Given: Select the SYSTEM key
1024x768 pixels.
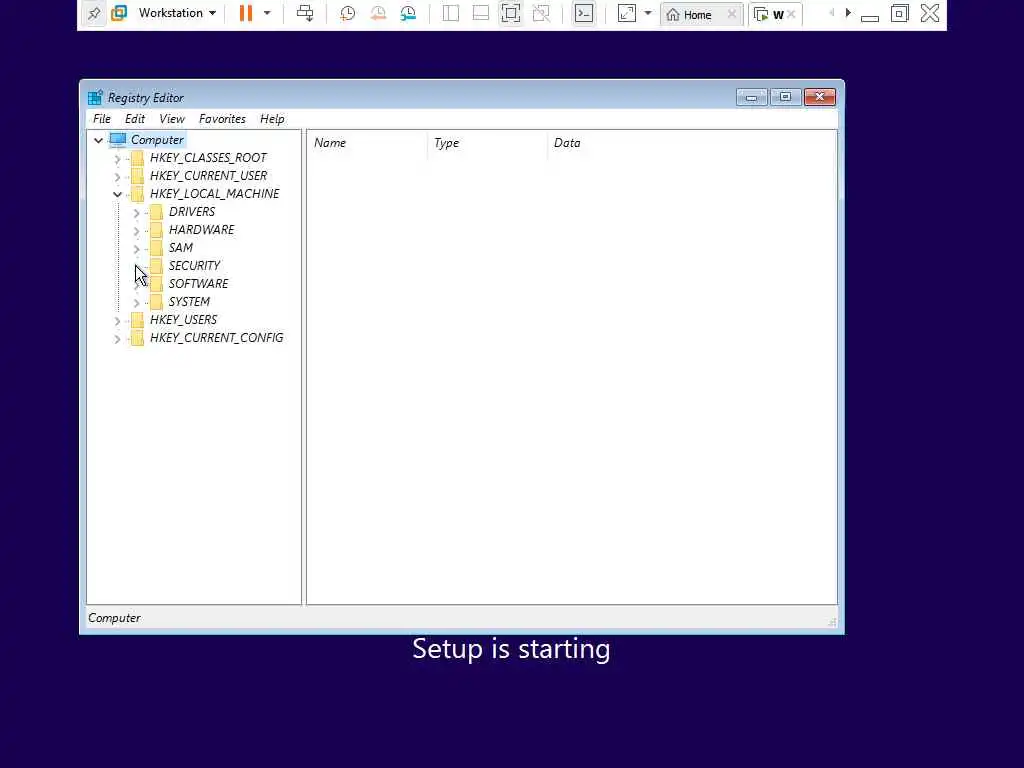Looking at the screenshot, I should pos(189,301).
